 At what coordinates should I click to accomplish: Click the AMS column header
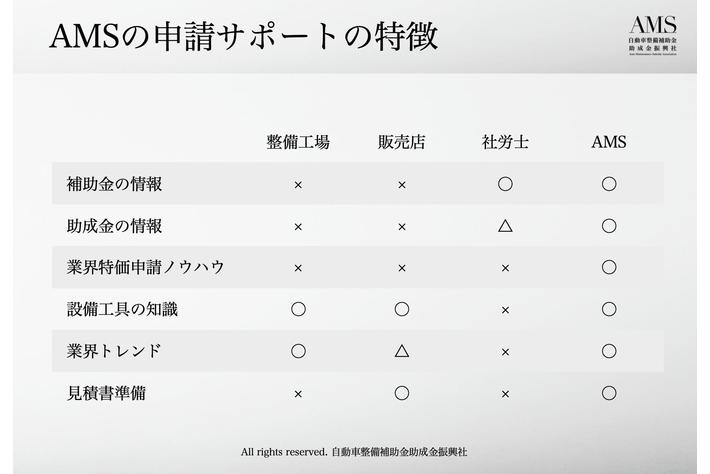(x=608, y=142)
